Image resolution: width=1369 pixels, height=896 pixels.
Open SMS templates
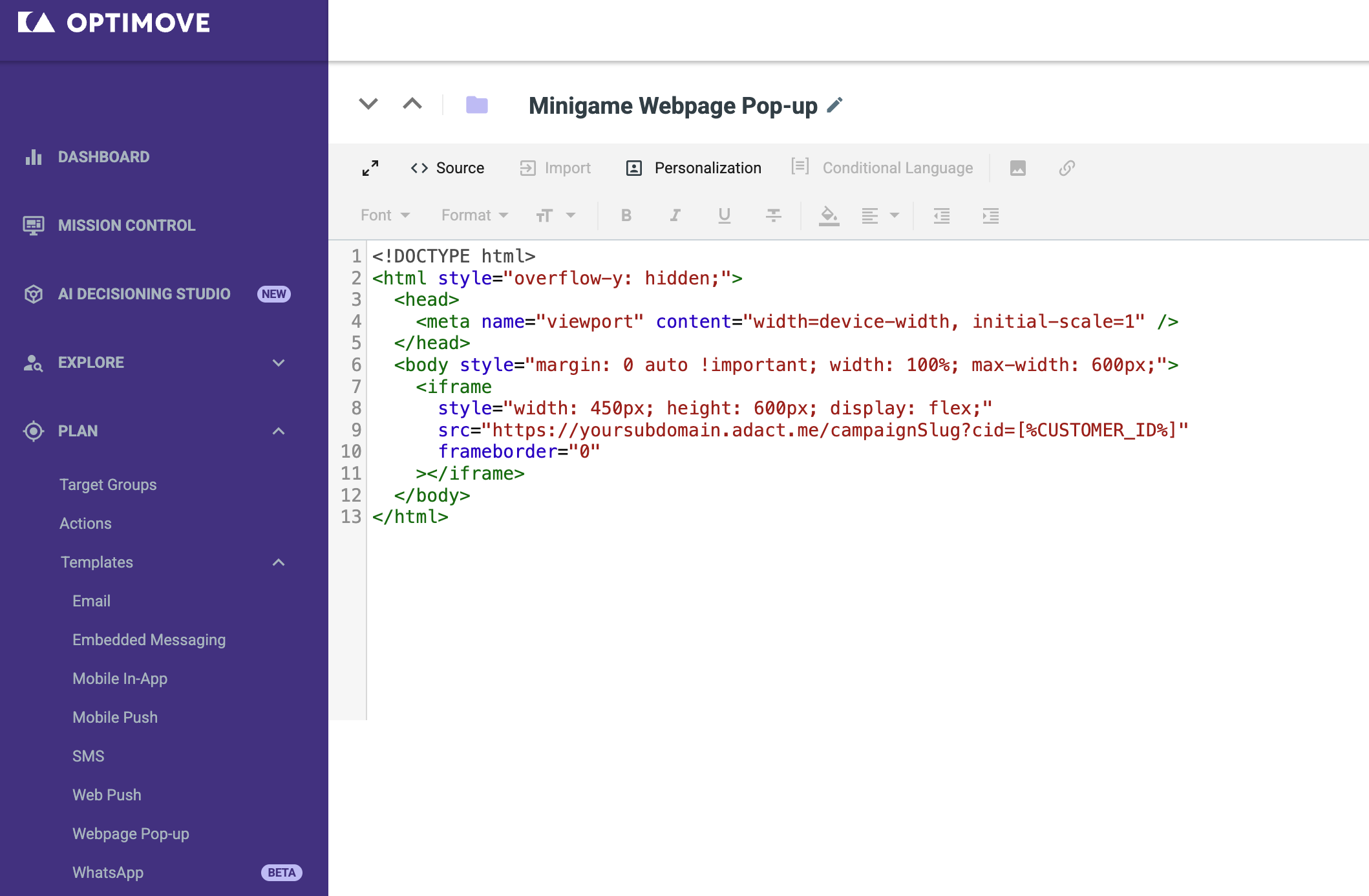(89, 756)
